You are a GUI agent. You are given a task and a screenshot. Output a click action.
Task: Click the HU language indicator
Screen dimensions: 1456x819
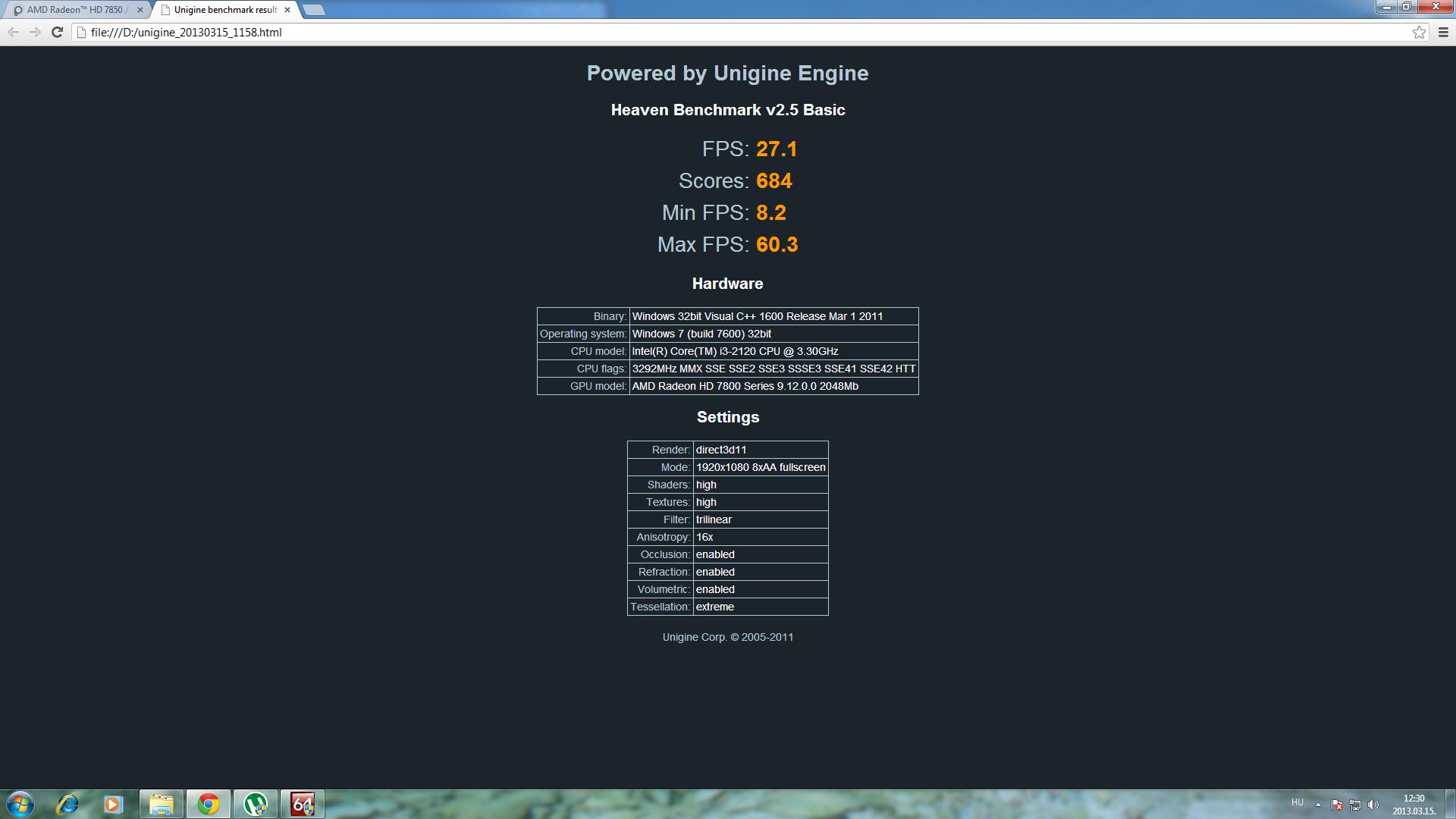[1297, 802]
